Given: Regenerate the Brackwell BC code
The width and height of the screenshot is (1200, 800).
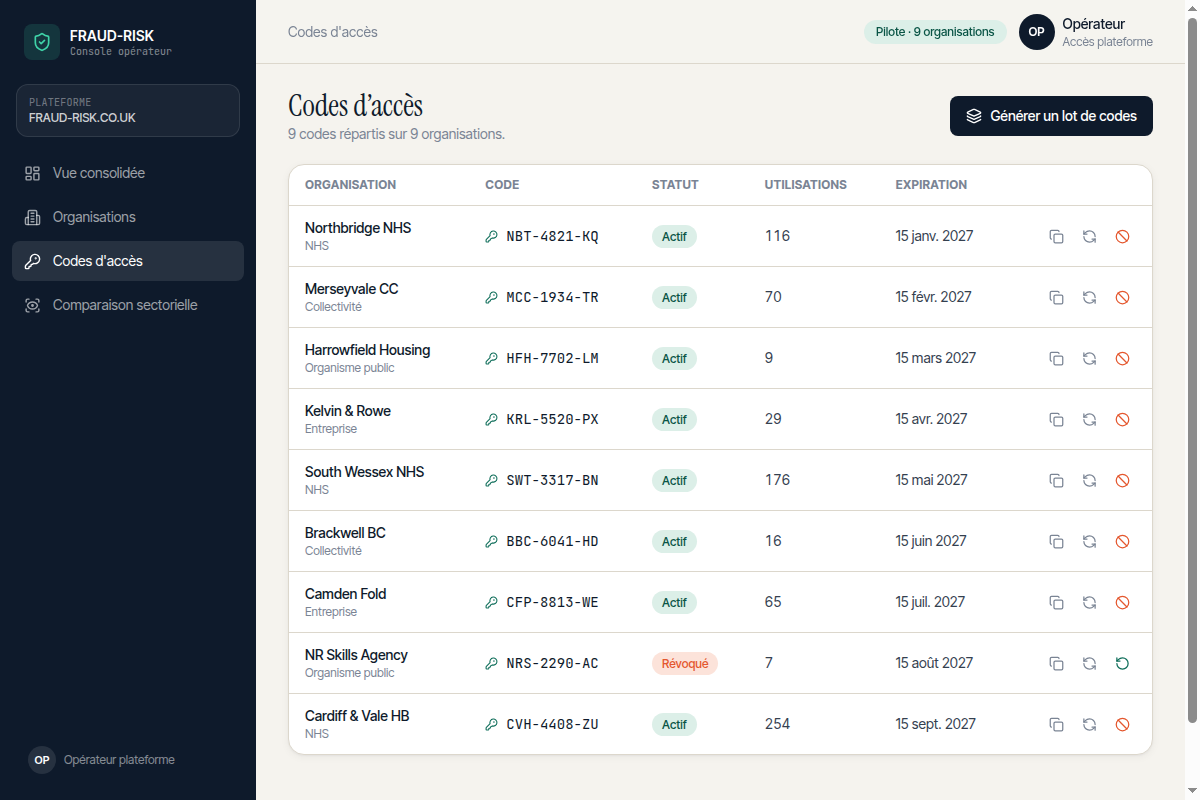Looking at the screenshot, I should 1089,542.
